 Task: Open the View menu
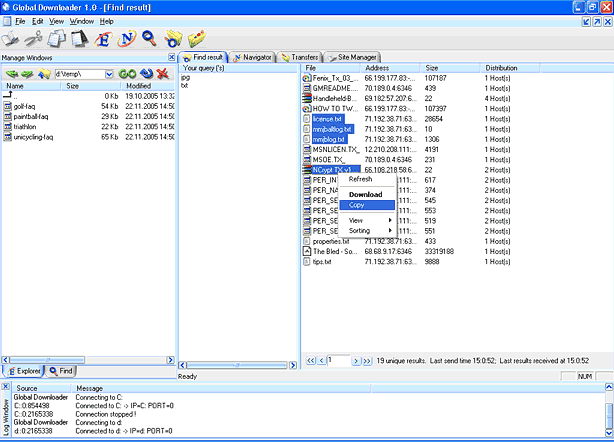(x=56, y=21)
